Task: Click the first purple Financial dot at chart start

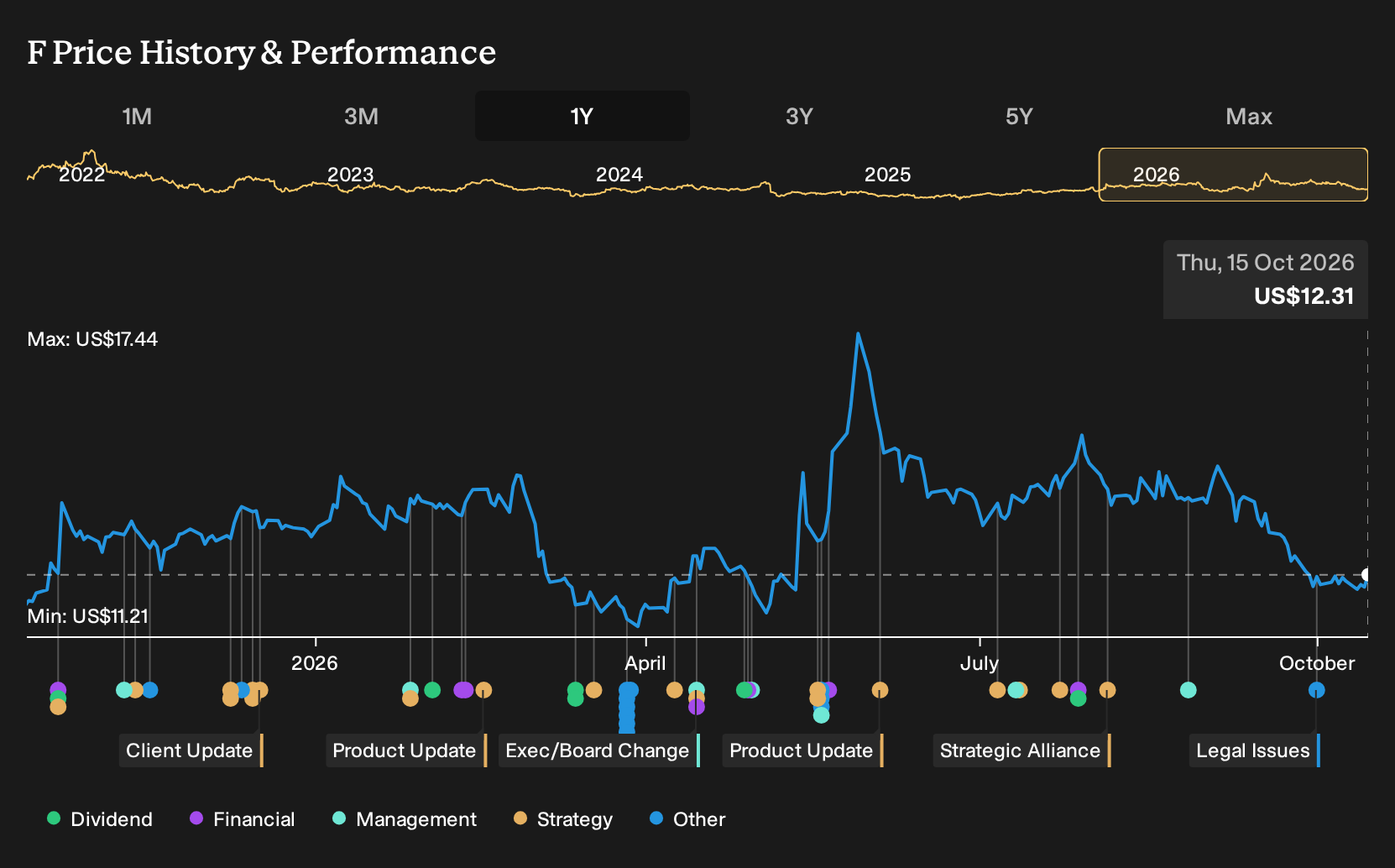Action: tap(58, 690)
